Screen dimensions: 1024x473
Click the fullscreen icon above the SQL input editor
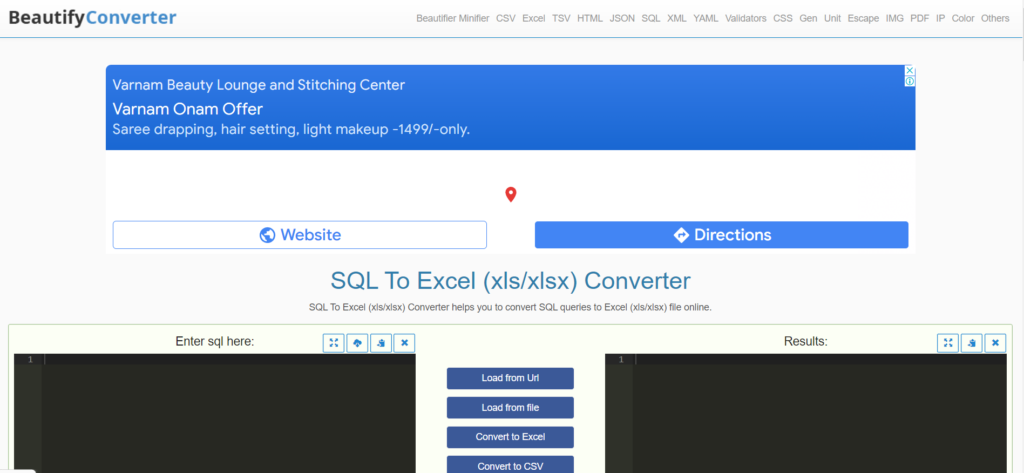[334, 343]
